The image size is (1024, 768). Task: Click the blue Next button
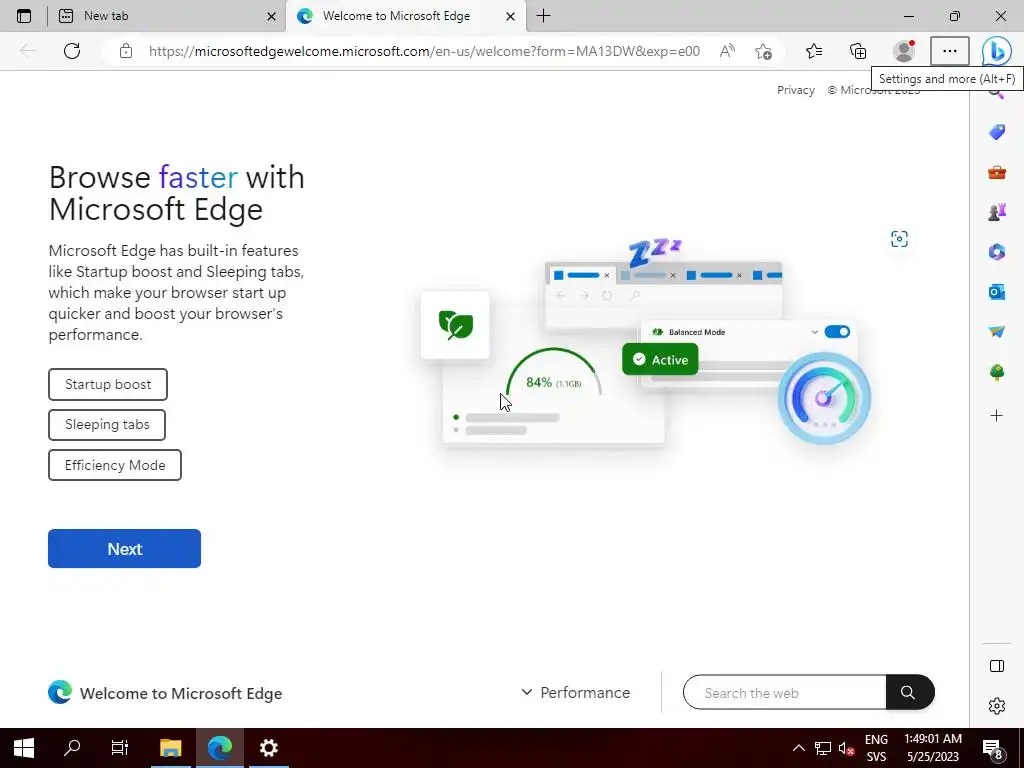point(124,549)
